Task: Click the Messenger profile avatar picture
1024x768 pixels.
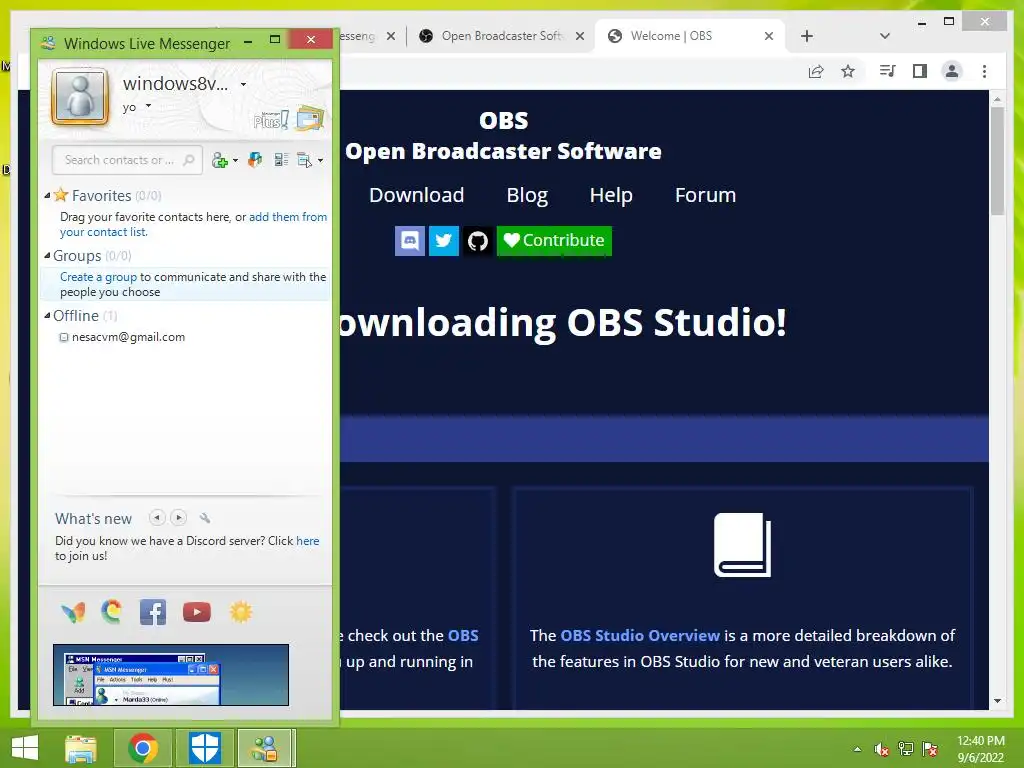Action: tap(80, 97)
